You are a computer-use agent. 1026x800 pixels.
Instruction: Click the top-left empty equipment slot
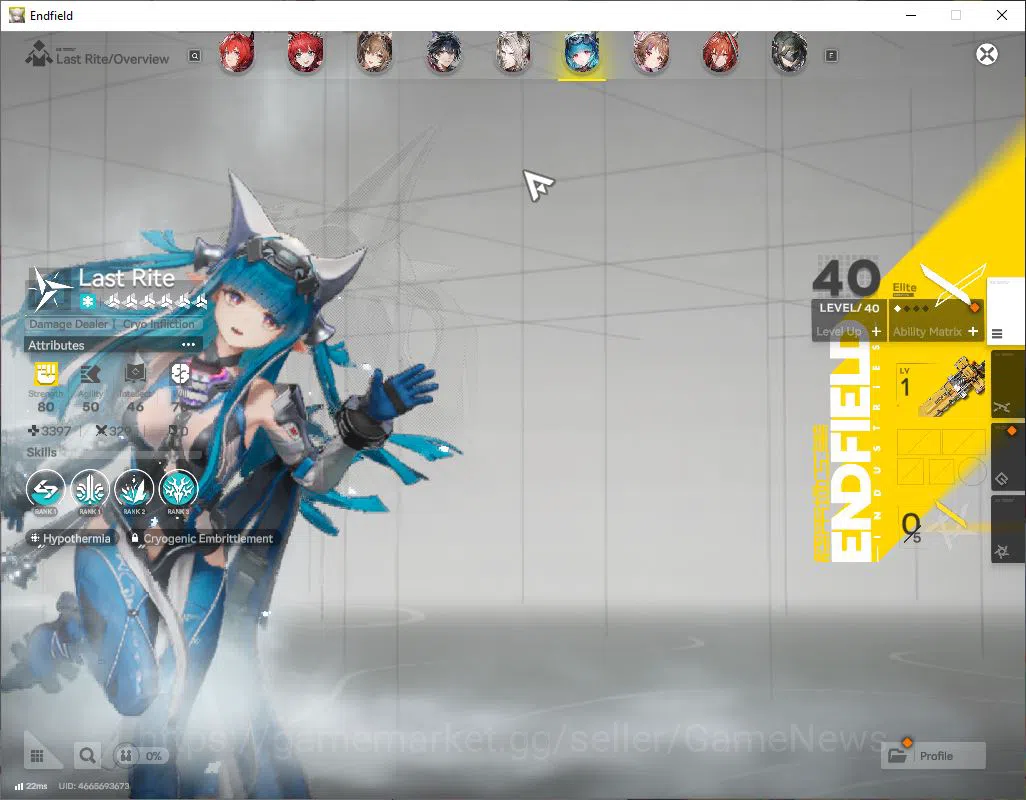[918, 442]
